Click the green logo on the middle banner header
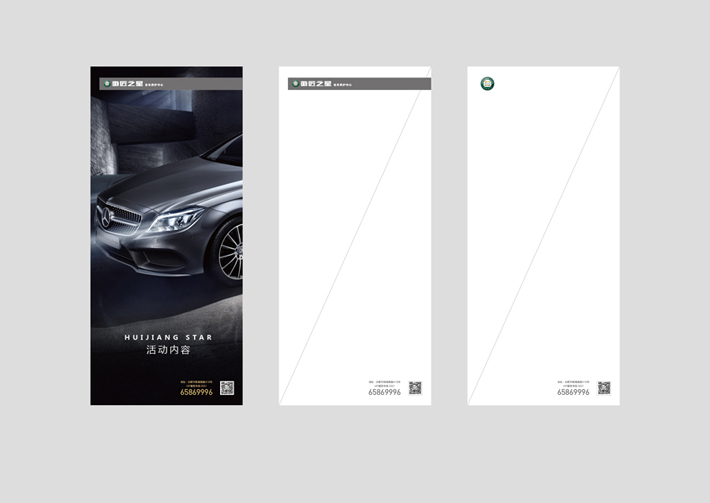Viewport: 710px width, 503px height. pyautogui.click(x=296, y=84)
